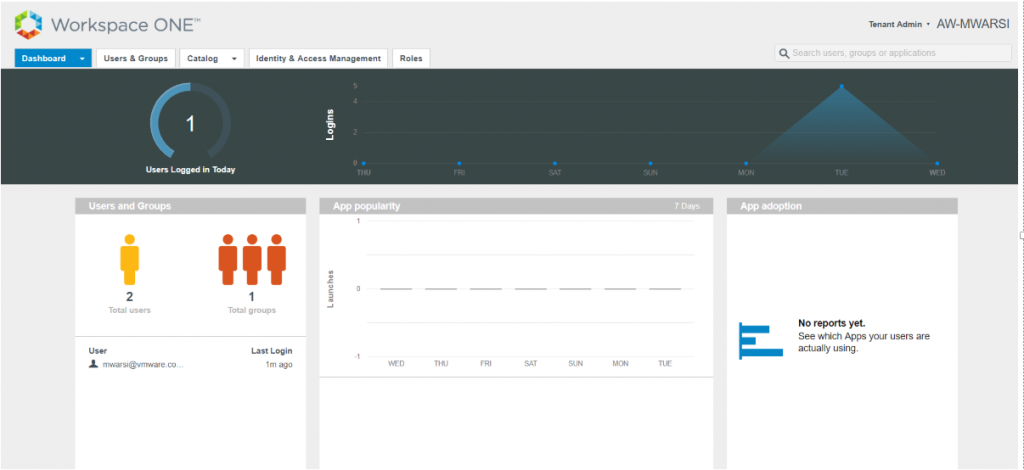Screen dimensions: 1024x470
Task: Select the TUE login data point
Action: click(841, 86)
